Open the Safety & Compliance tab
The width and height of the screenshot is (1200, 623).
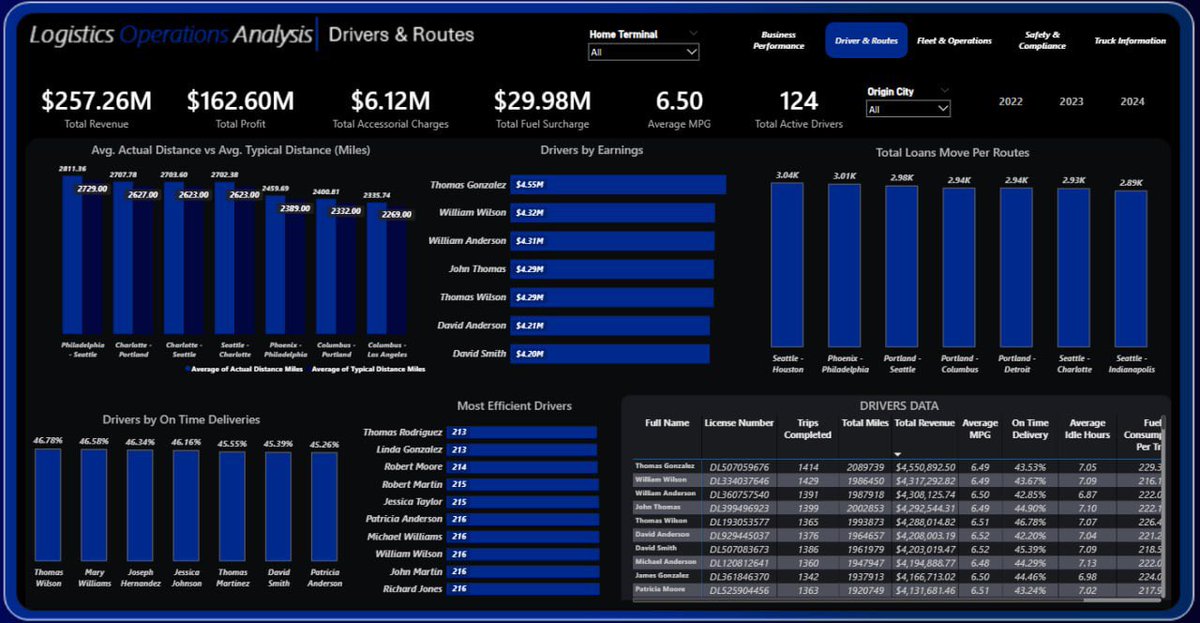(x=1042, y=40)
